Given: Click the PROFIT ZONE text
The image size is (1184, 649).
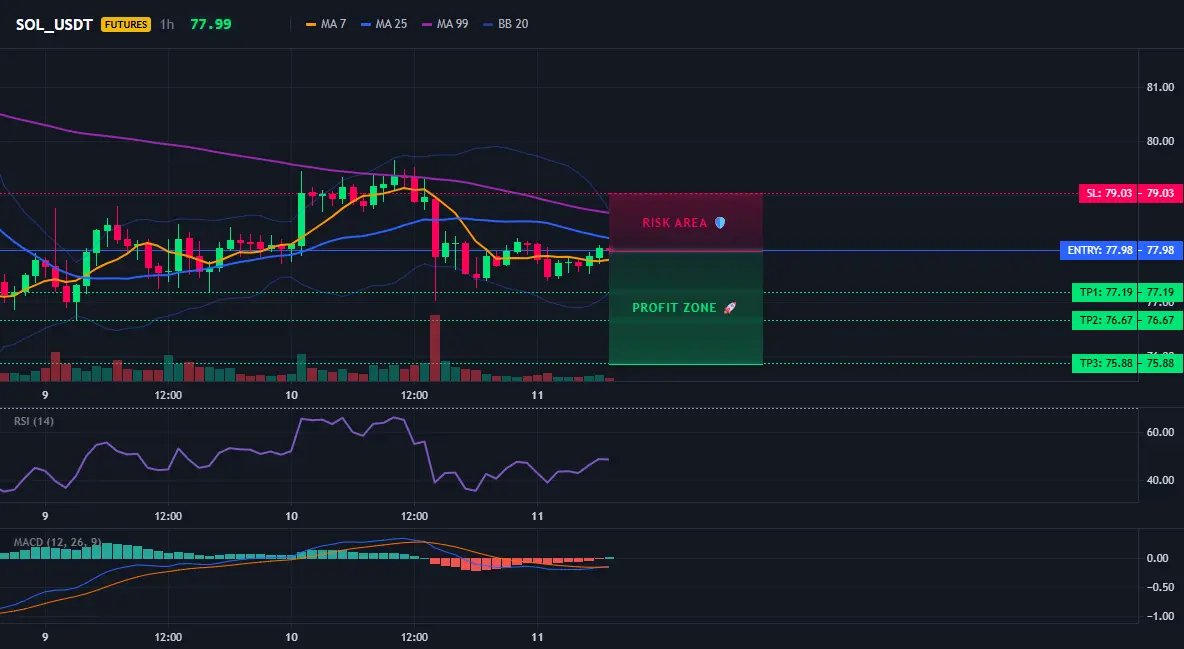Looking at the screenshot, I should tap(674, 308).
